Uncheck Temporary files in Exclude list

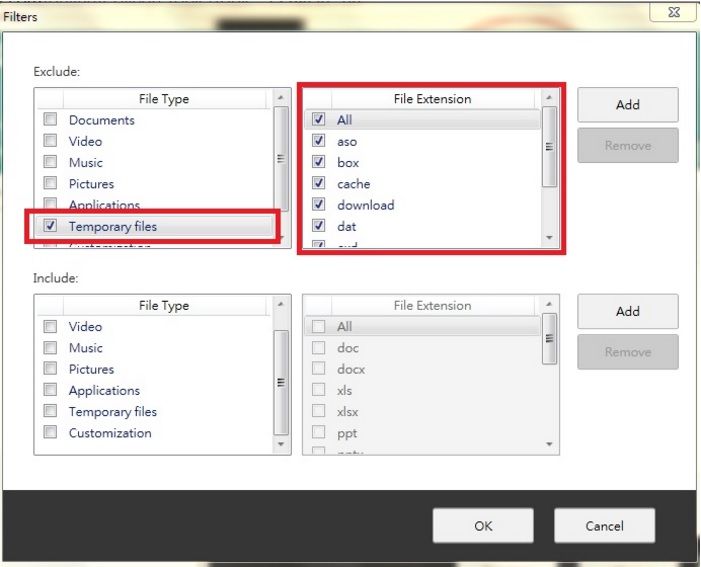[x=50, y=225]
